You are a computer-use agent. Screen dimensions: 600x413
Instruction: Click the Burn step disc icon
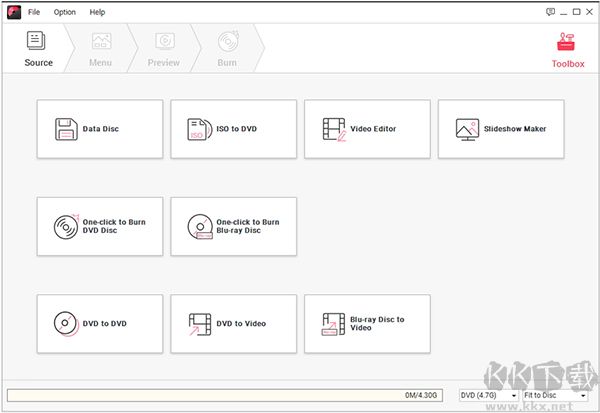228,41
